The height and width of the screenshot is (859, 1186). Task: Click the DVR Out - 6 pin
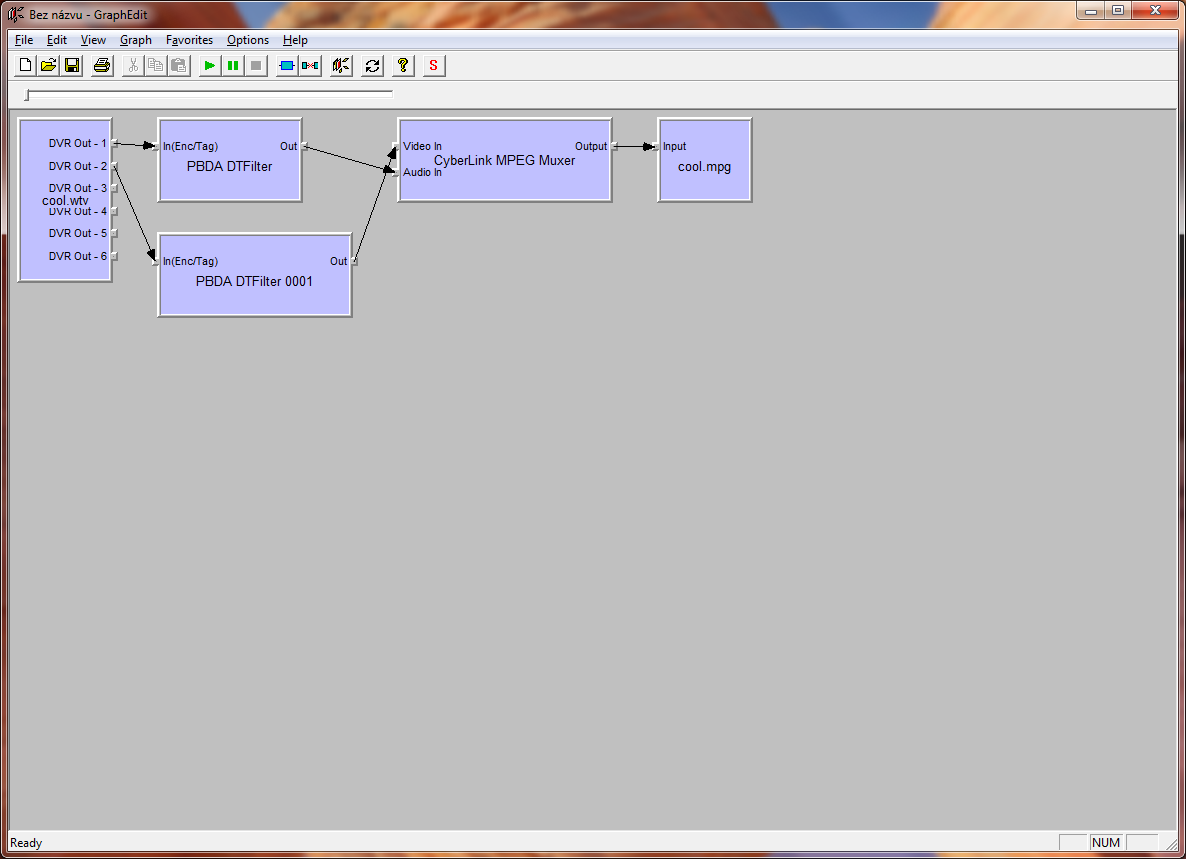coord(114,256)
